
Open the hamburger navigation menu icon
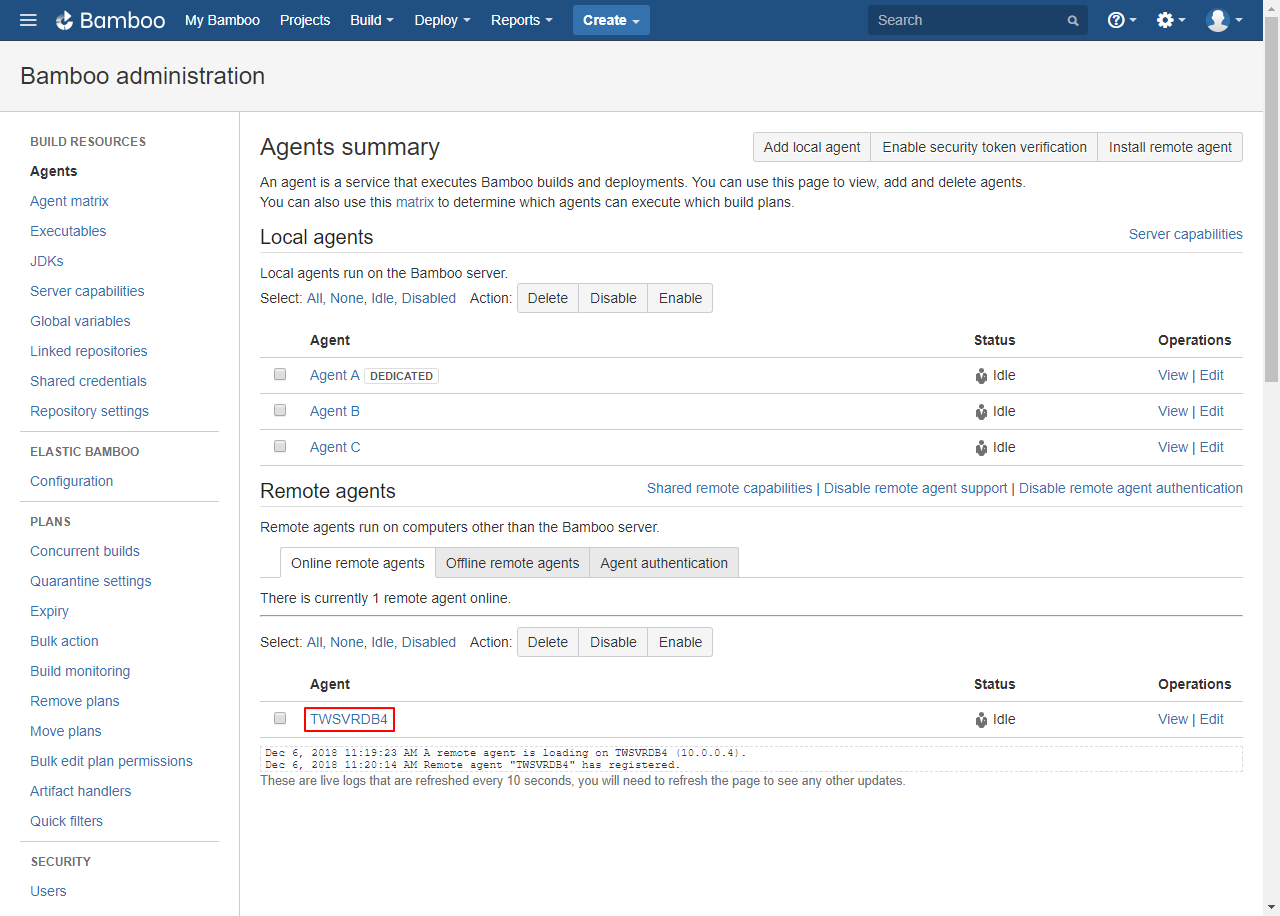[28, 20]
